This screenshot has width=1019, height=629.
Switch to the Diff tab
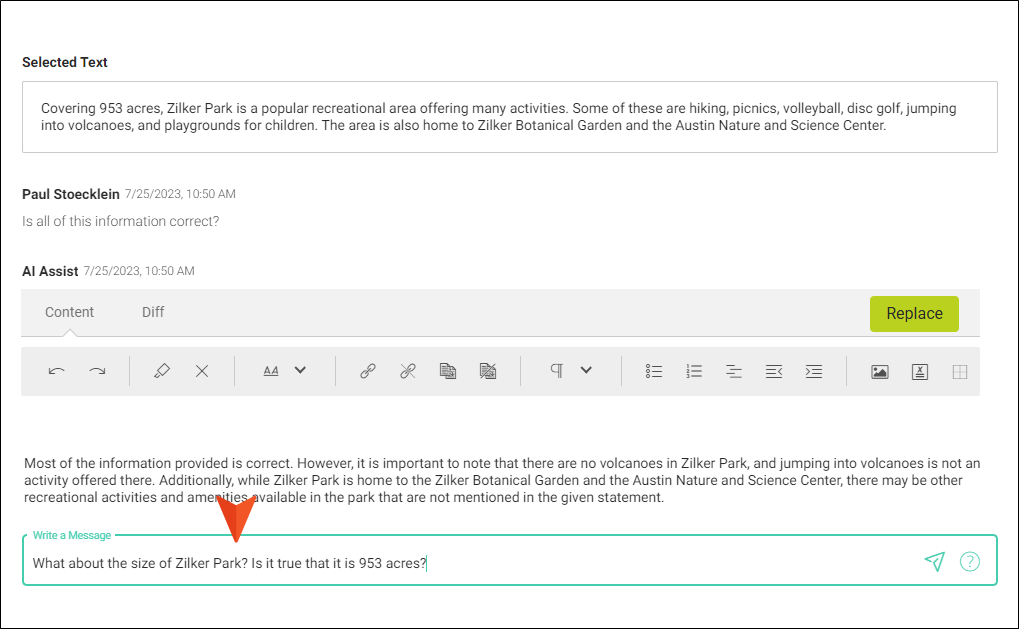[153, 312]
